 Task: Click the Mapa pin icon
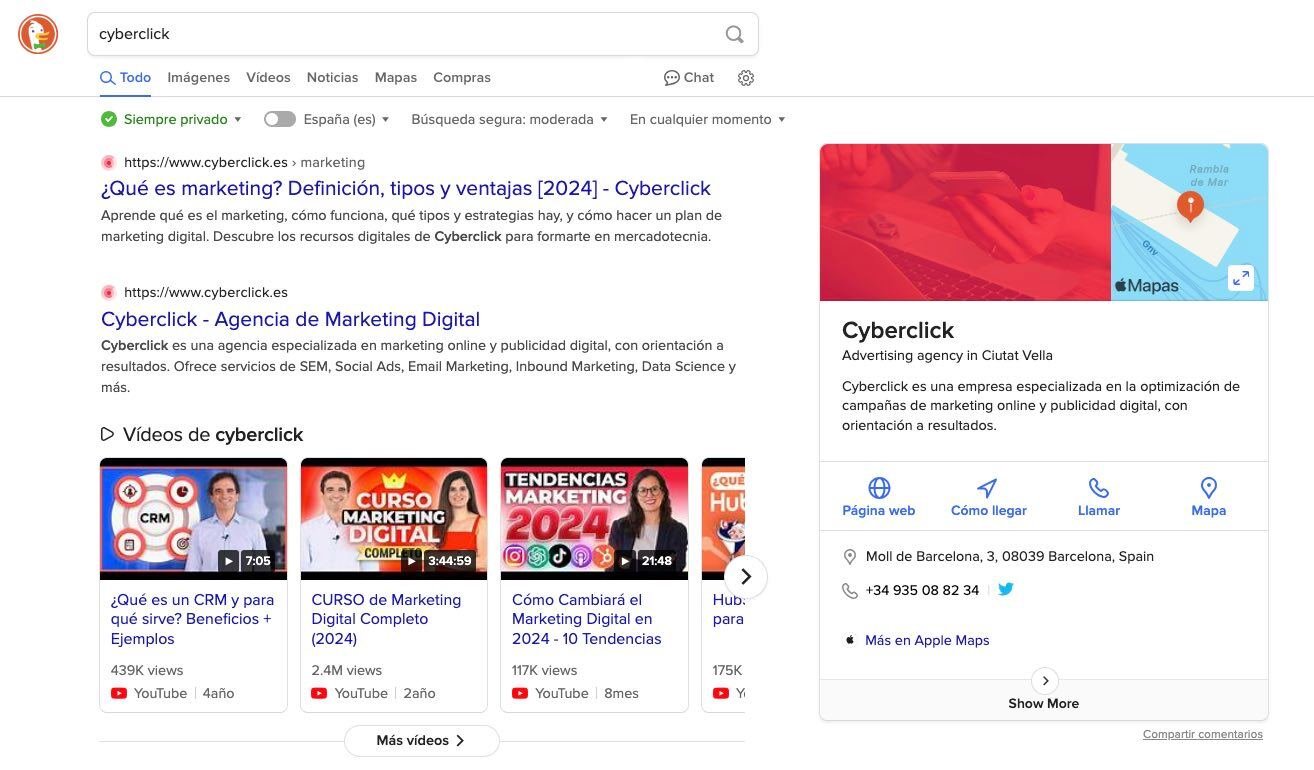(1209, 488)
